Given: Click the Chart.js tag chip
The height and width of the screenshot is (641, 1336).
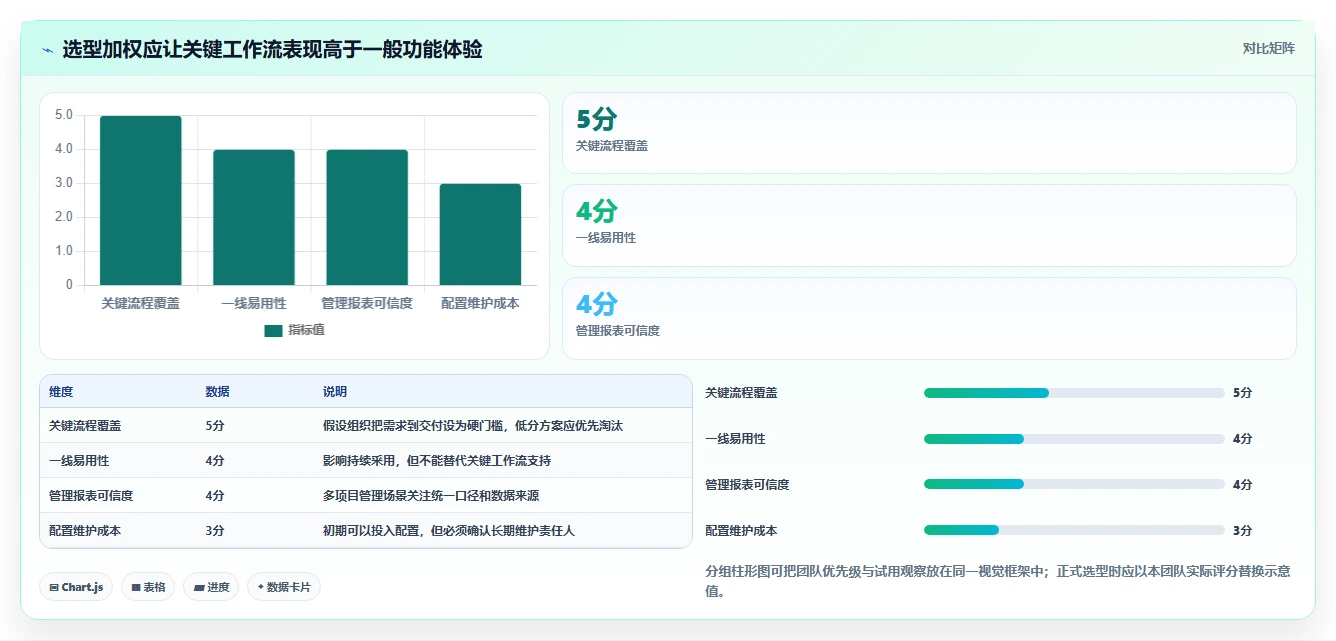Looking at the screenshot, I should pos(76,587).
